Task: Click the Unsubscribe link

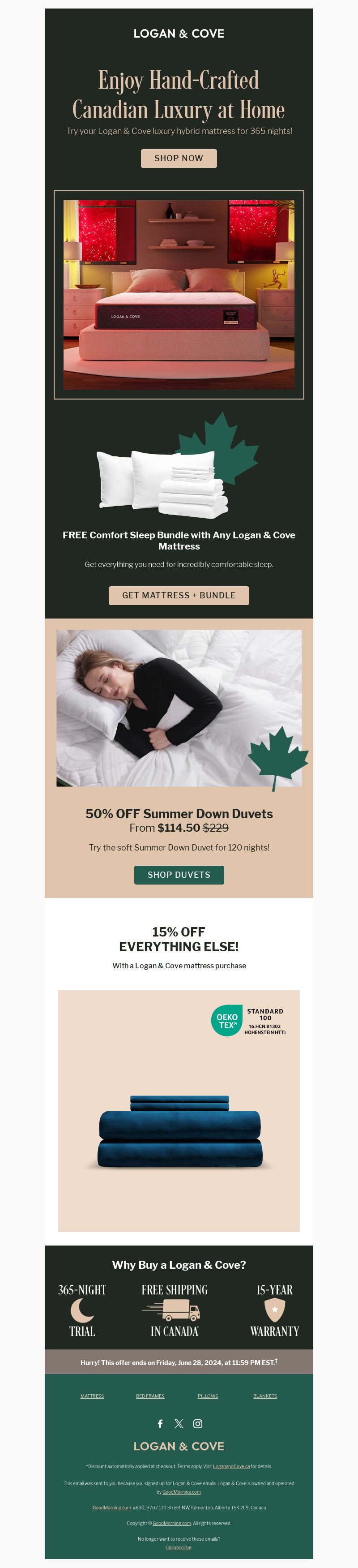Action: coord(179,1547)
